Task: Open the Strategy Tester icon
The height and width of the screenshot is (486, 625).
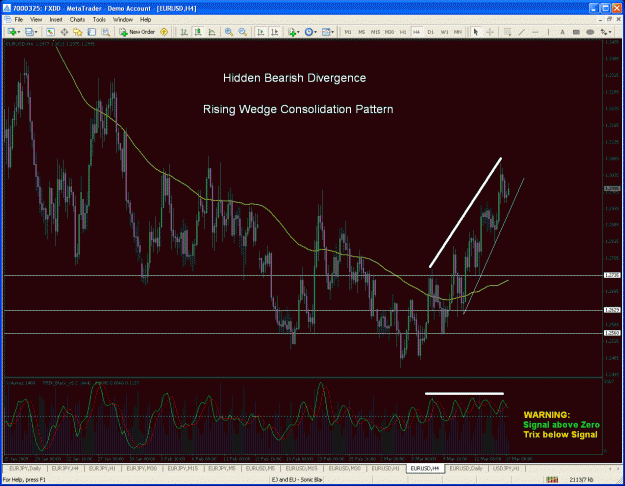Action: click(105, 32)
